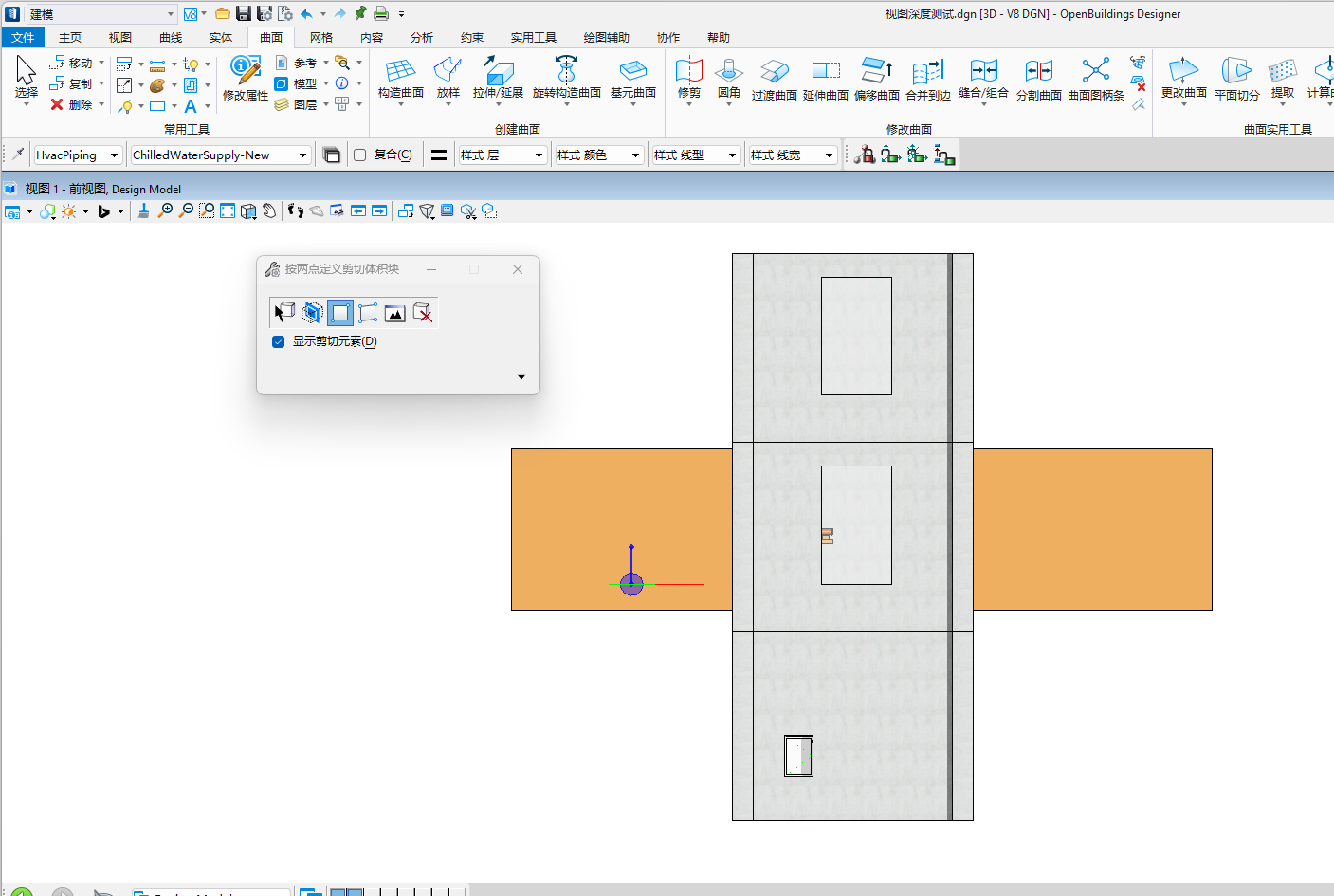Click the 修改属性 (Modify Properties) icon
The image size is (1334, 896).
tap(246, 70)
